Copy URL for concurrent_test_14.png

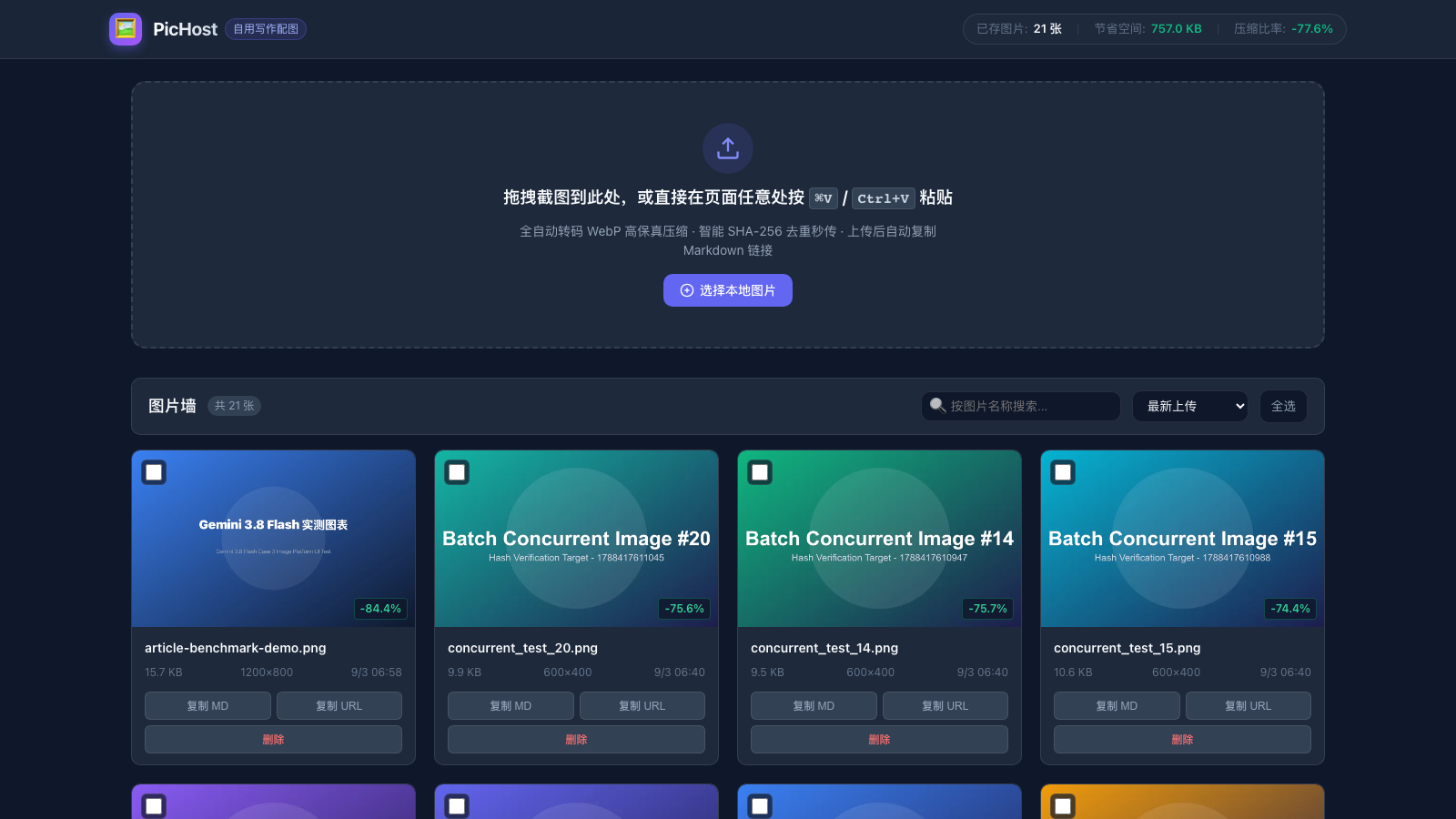[x=945, y=705]
